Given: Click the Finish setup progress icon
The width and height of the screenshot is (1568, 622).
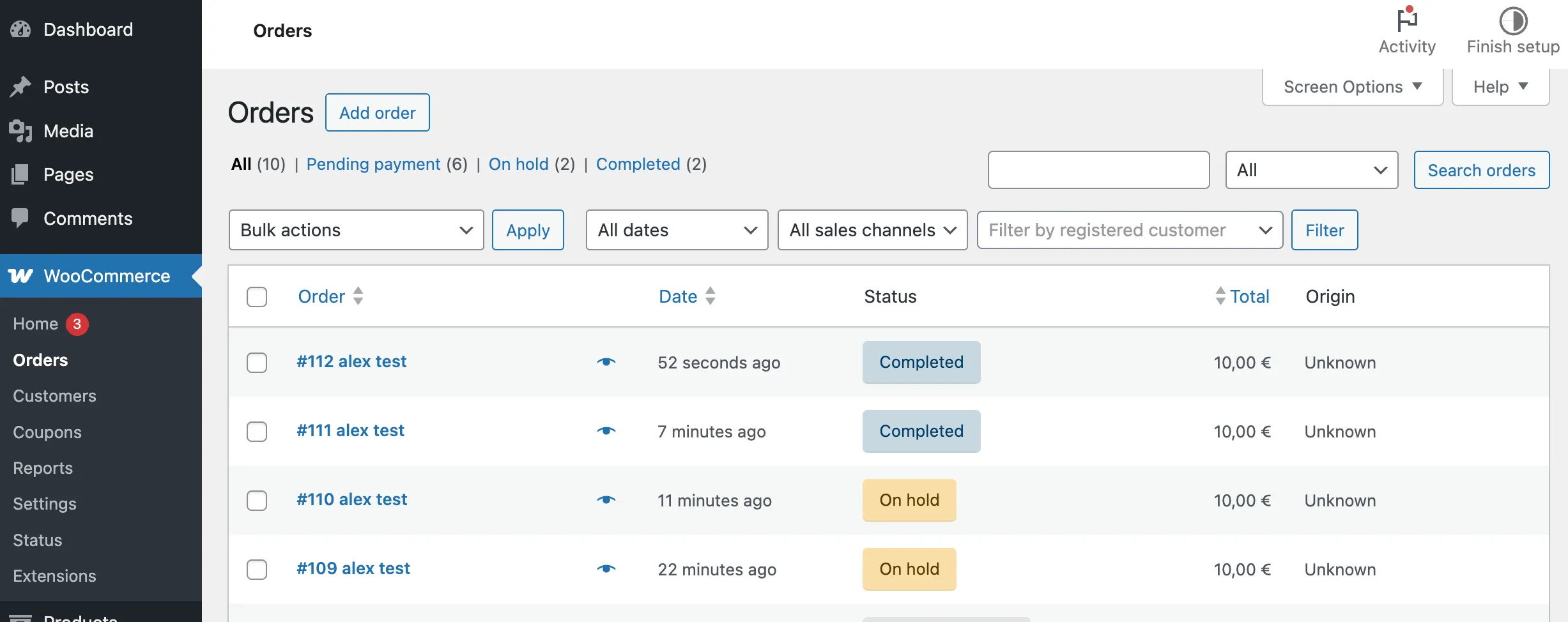Looking at the screenshot, I should tap(1512, 20).
